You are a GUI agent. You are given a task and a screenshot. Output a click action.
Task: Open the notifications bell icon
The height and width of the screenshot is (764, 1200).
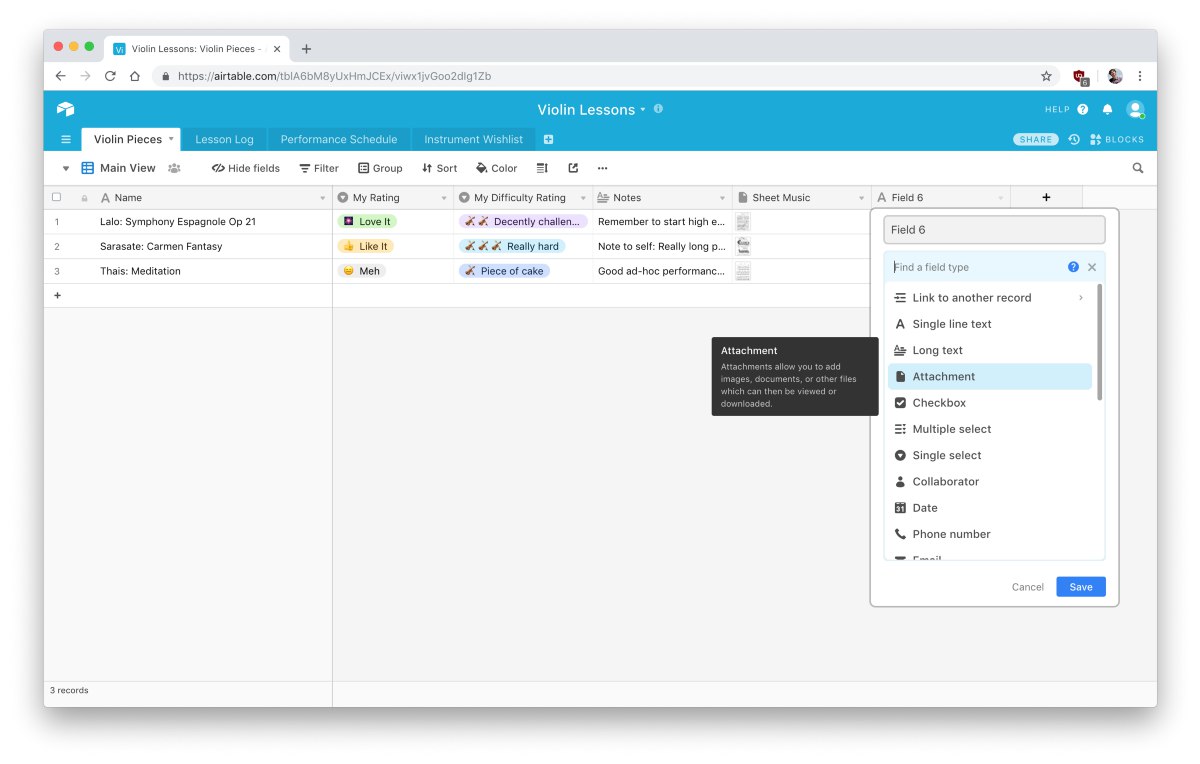coord(1108,109)
